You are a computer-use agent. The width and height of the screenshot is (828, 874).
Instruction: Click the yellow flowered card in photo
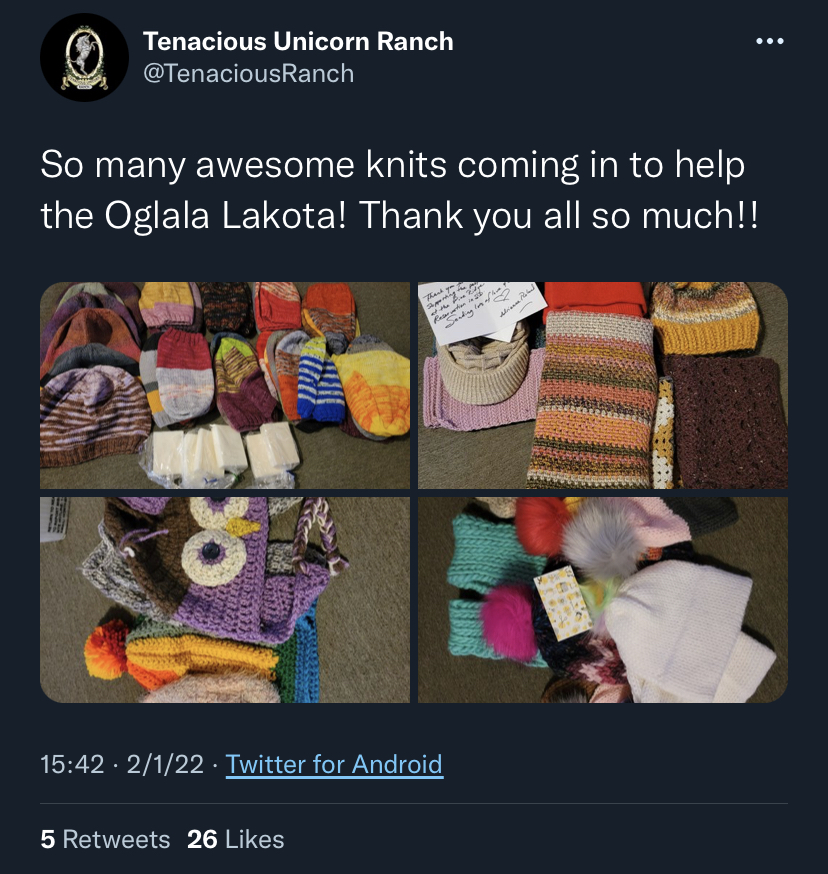[563, 603]
